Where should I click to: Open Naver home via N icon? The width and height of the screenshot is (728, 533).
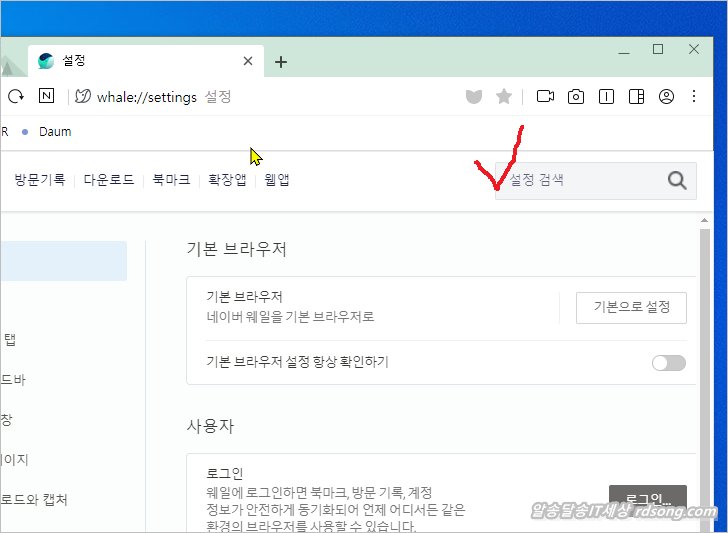47,97
